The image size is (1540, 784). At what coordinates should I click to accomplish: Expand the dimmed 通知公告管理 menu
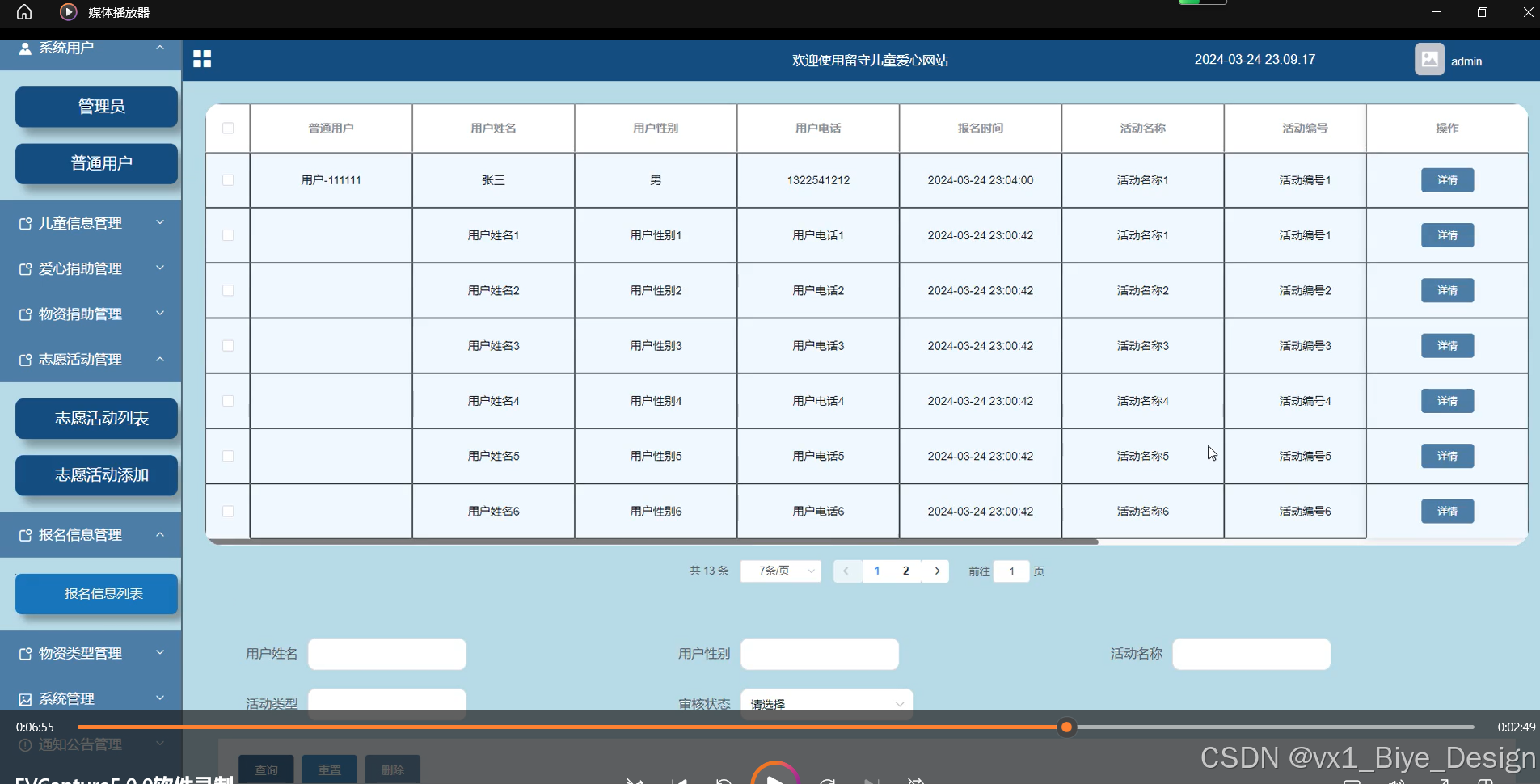pyautogui.click(x=91, y=744)
